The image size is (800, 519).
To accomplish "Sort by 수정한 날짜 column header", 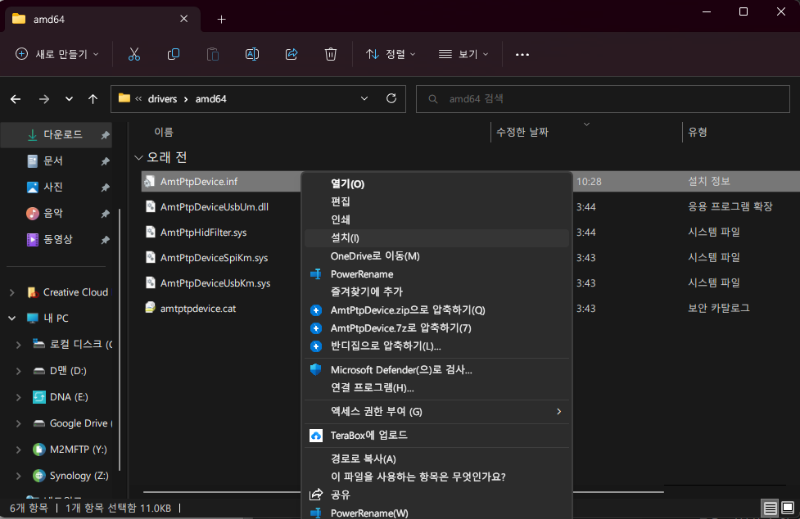I will coord(522,132).
